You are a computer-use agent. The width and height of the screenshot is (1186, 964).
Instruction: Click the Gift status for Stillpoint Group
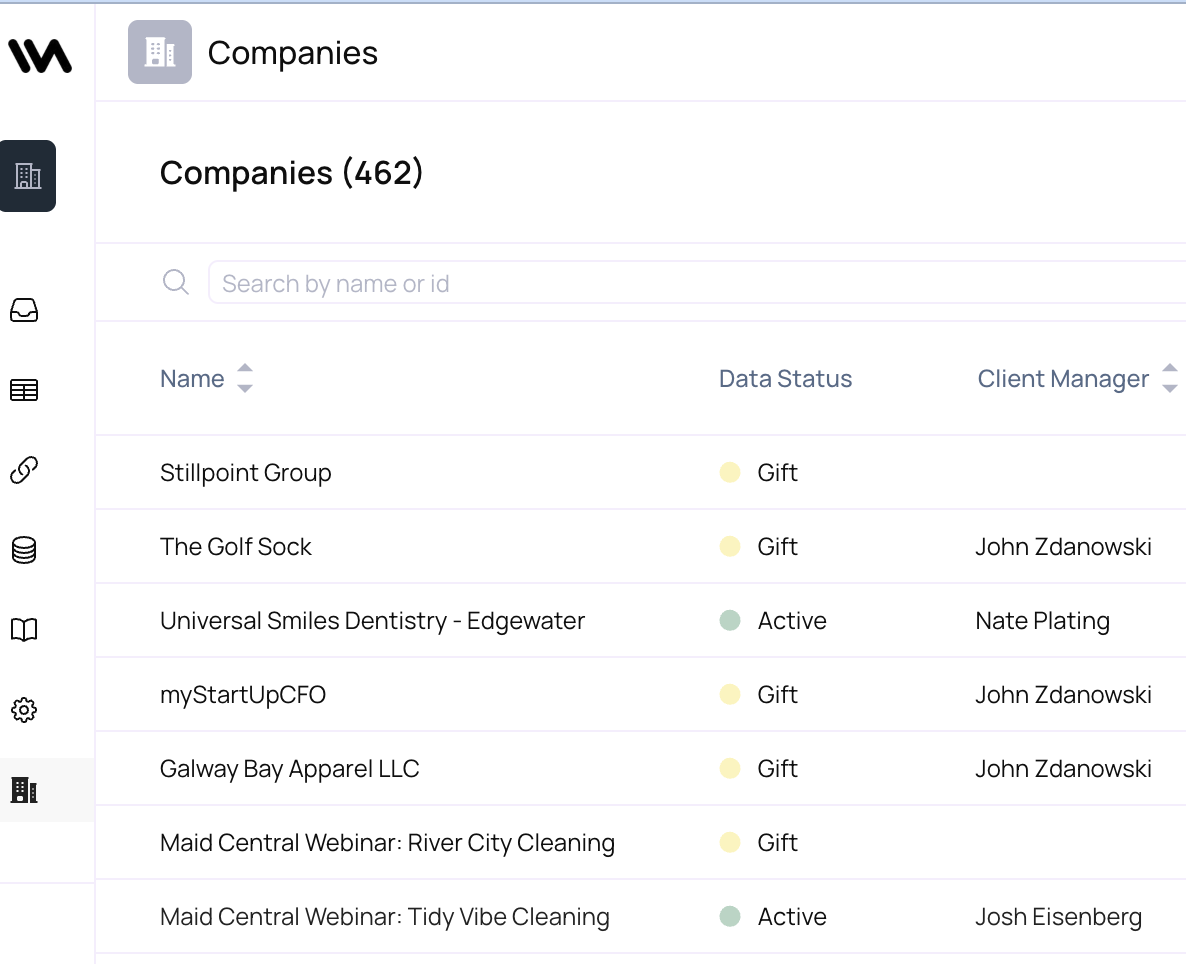click(759, 472)
